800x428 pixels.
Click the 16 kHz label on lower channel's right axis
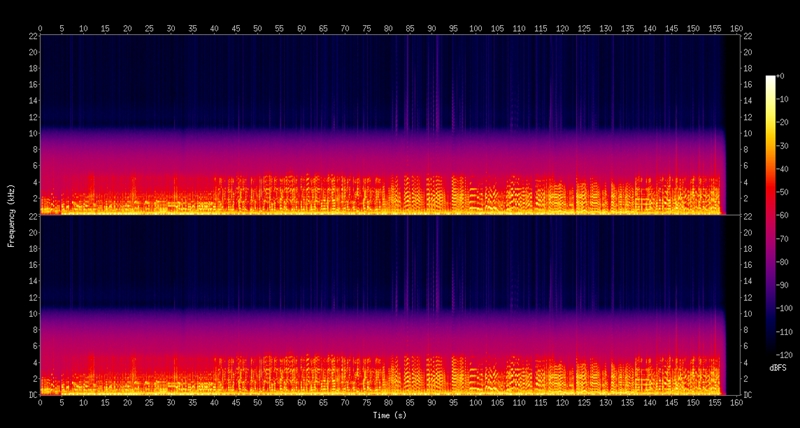(748, 265)
